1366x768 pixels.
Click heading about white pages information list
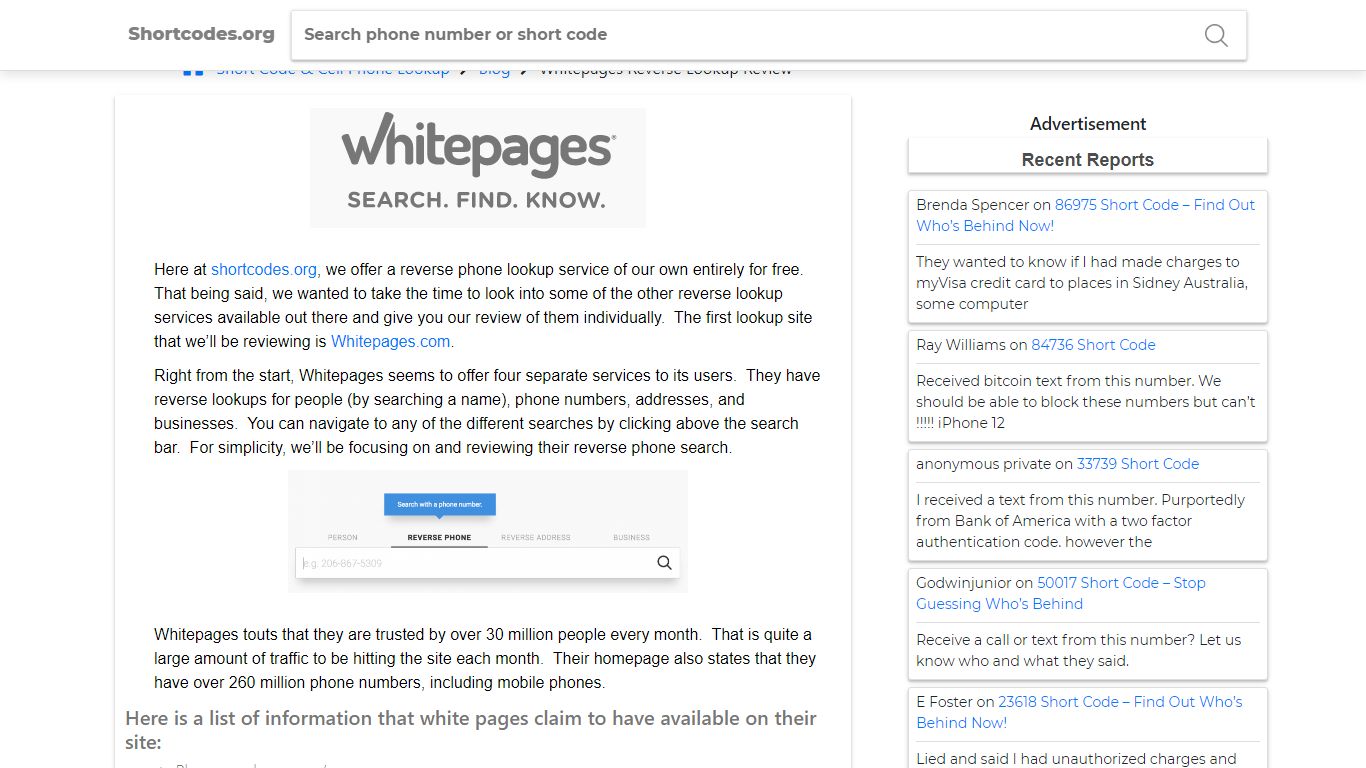471,730
